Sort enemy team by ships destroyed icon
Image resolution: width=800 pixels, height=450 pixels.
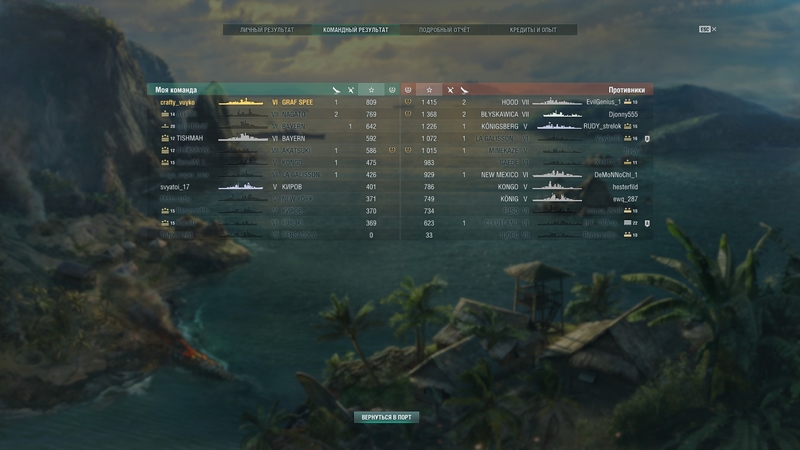450,90
